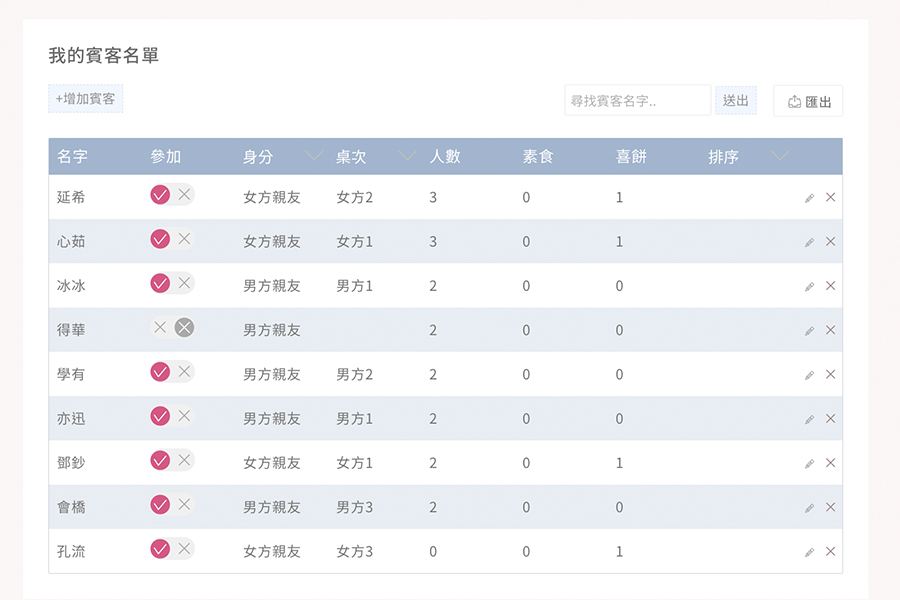Remove the 孔流 row using X icon

830,552
